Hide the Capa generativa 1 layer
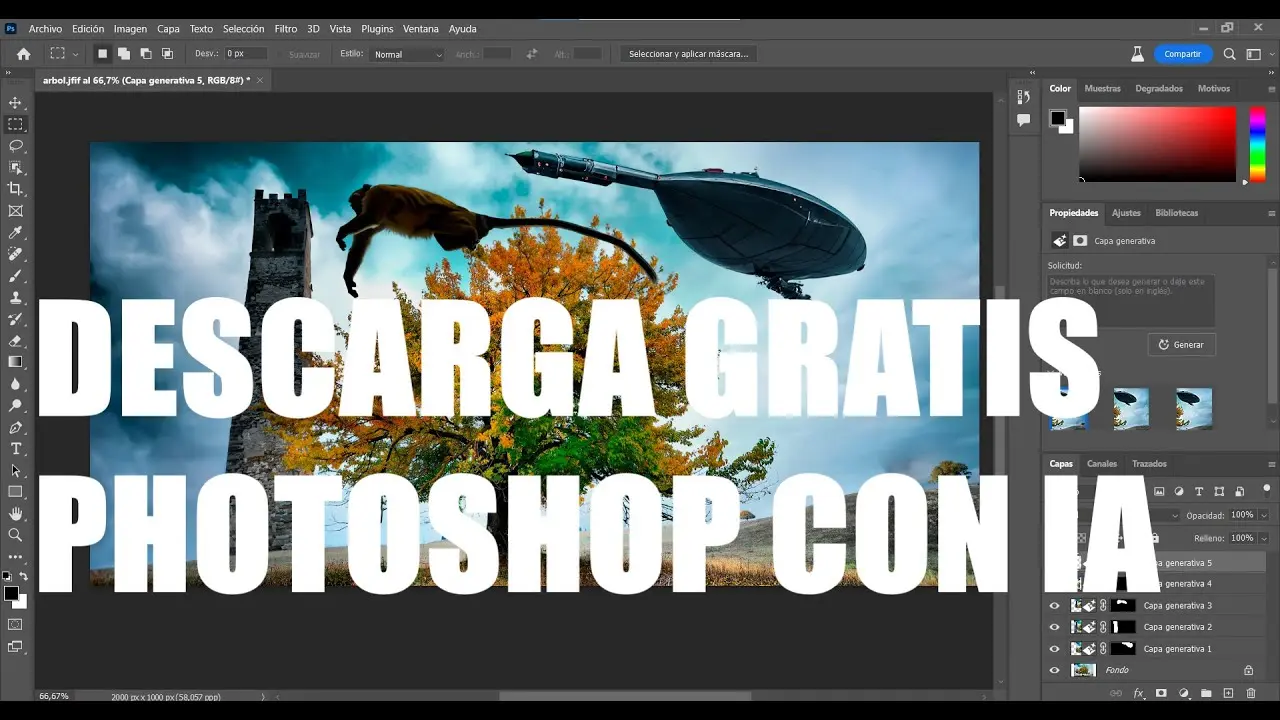Viewport: 1280px width, 720px height. pos(1054,649)
